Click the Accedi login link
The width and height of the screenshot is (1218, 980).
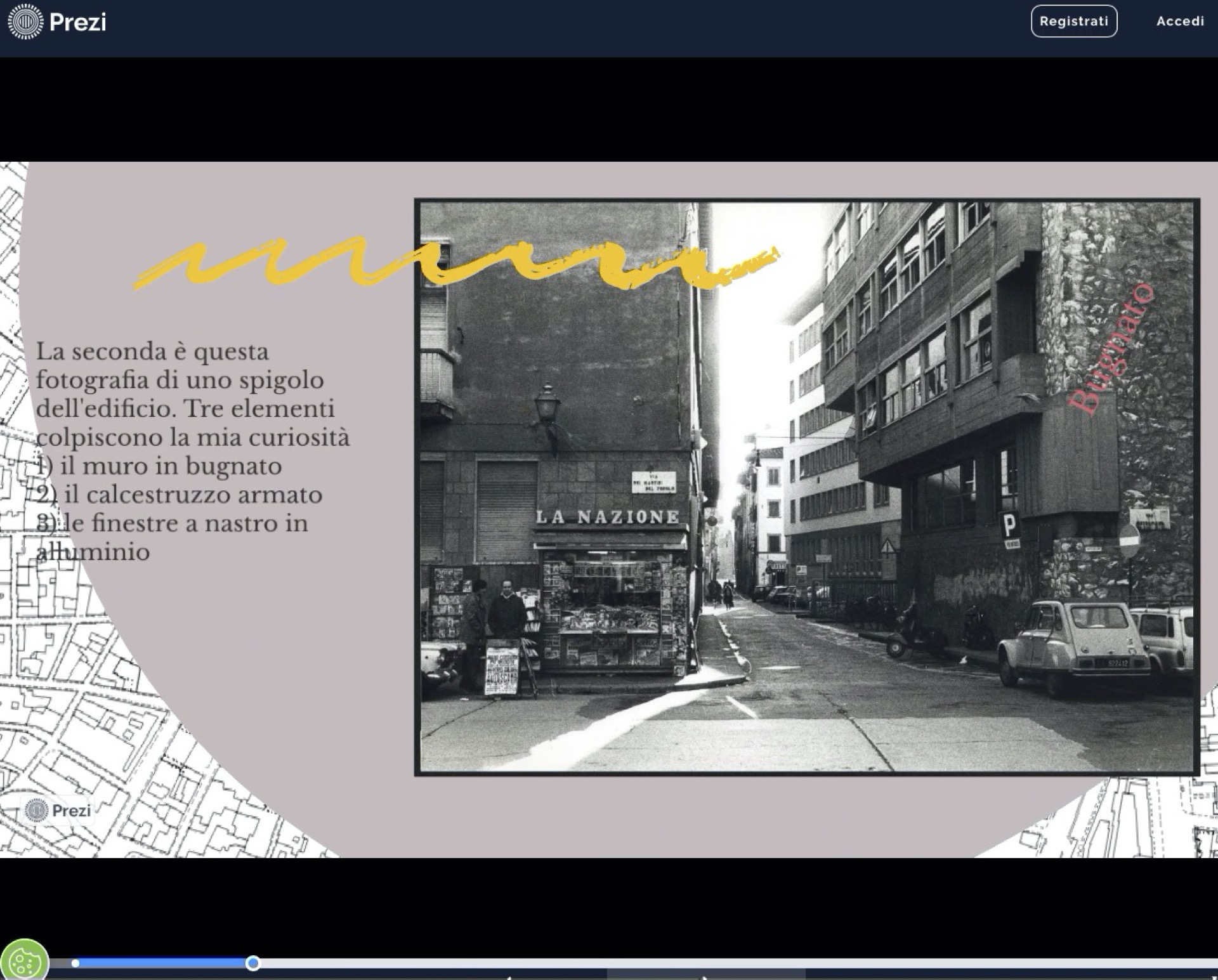(1180, 21)
